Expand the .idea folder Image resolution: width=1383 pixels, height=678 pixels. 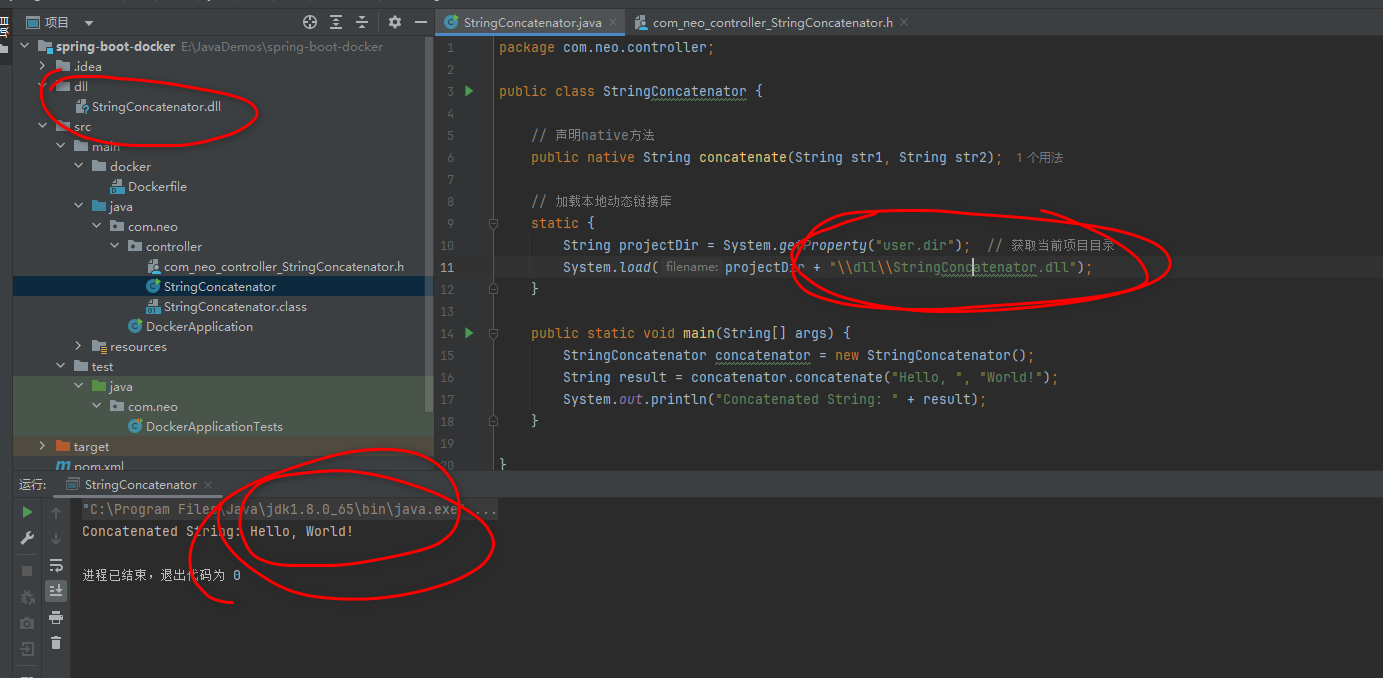[x=43, y=66]
